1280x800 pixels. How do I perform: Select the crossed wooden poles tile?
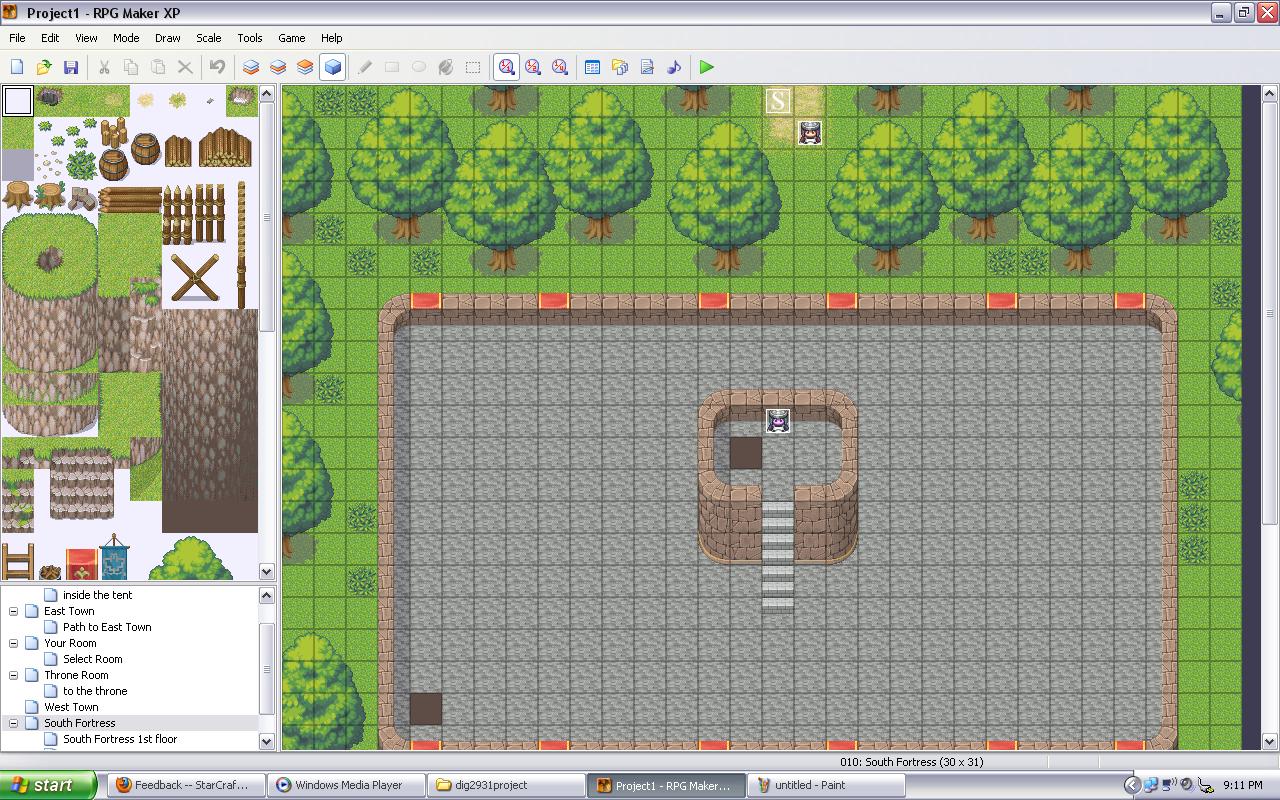(x=194, y=277)
